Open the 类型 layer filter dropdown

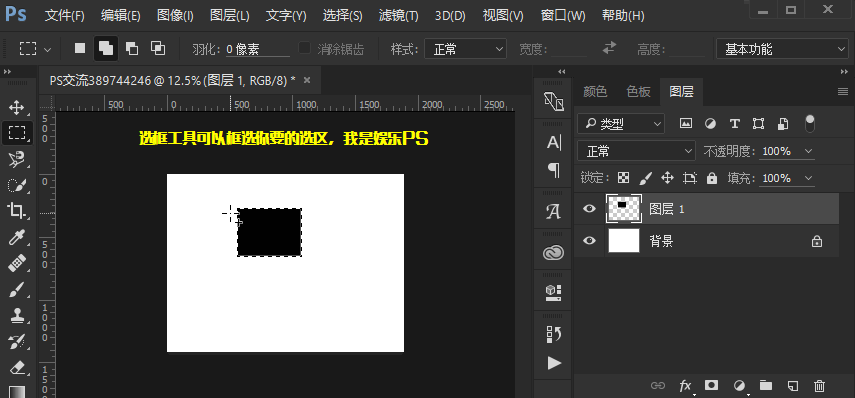pyautogui.click(x=621, y=124)
